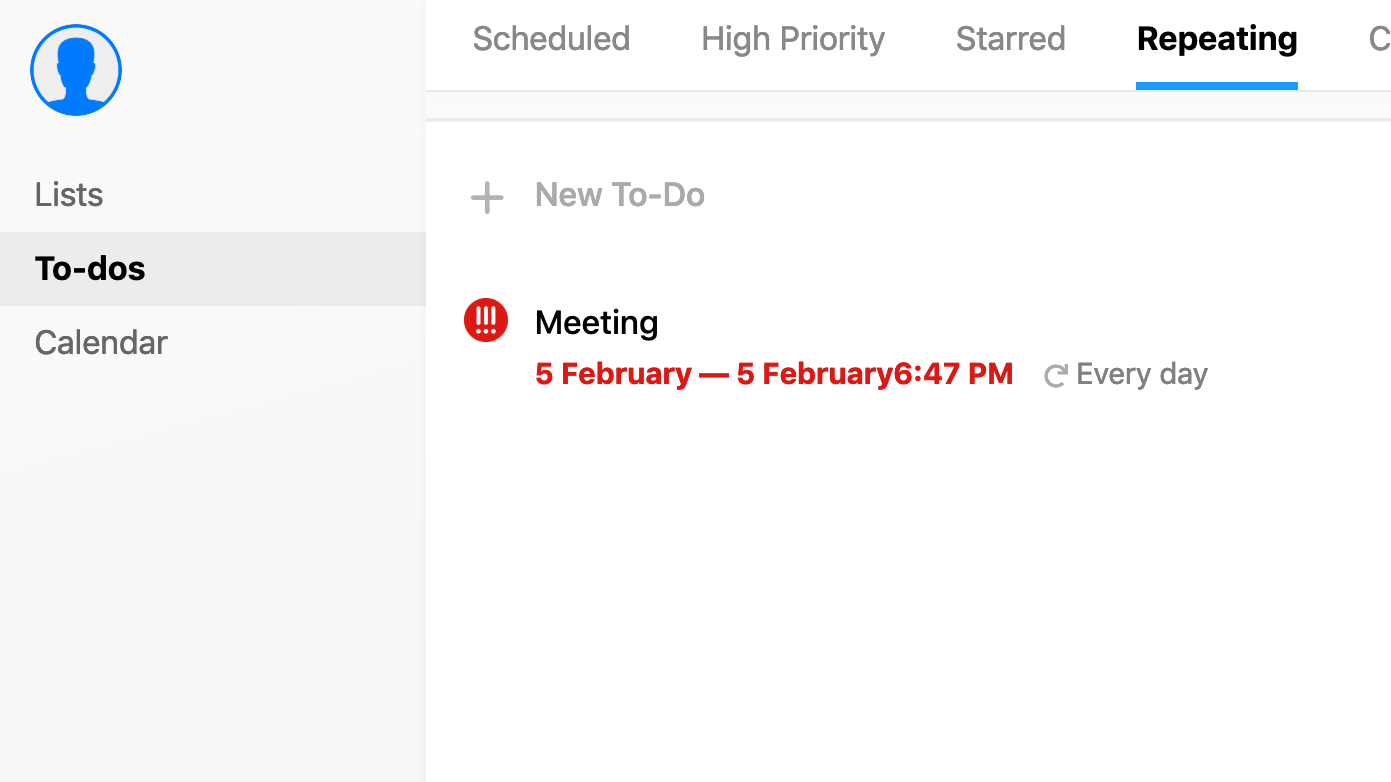
Task: Click the repeat arrow icon beside Every day
Action: 1055,376
